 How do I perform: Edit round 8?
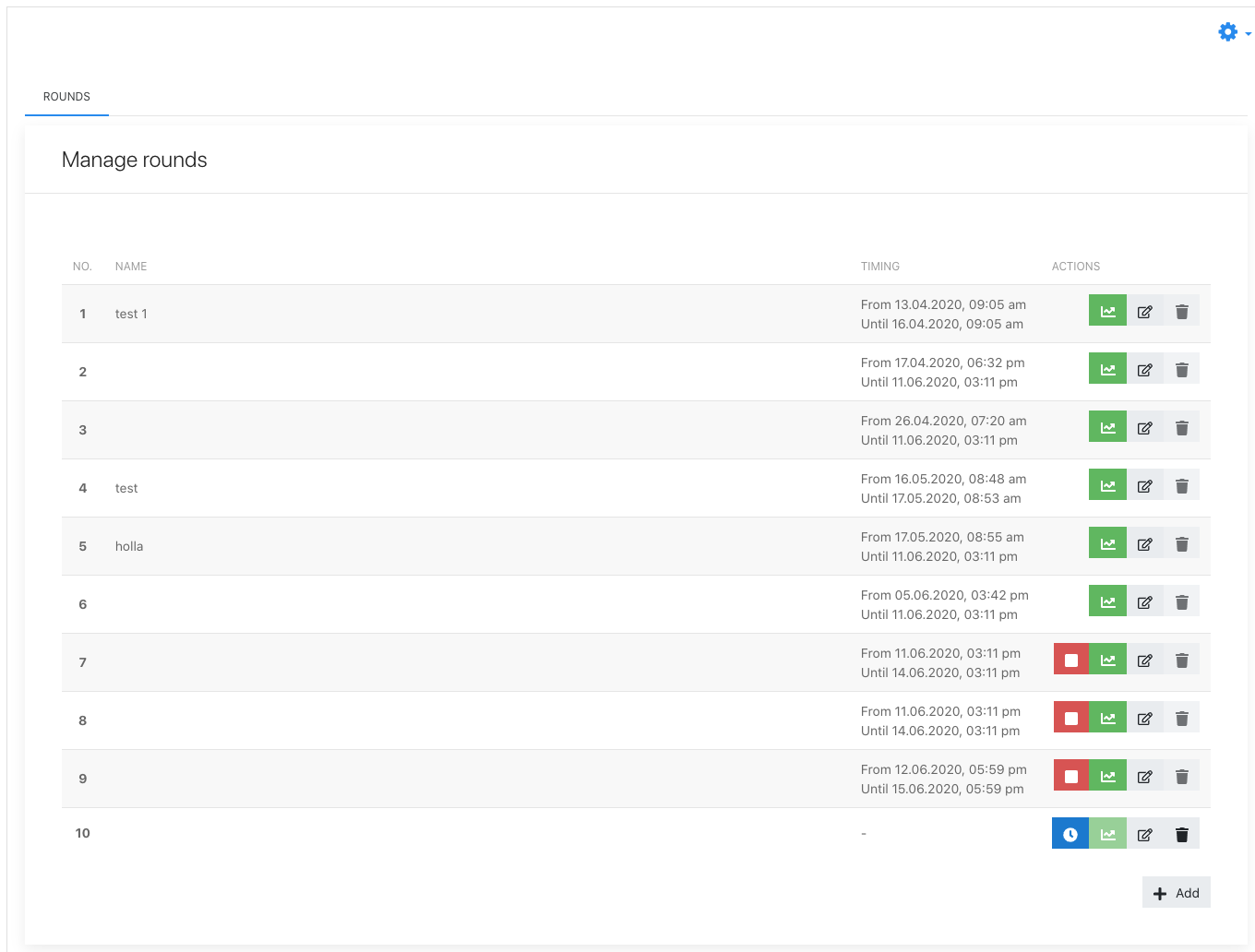pyautogui.click(x=1145, y=718)
